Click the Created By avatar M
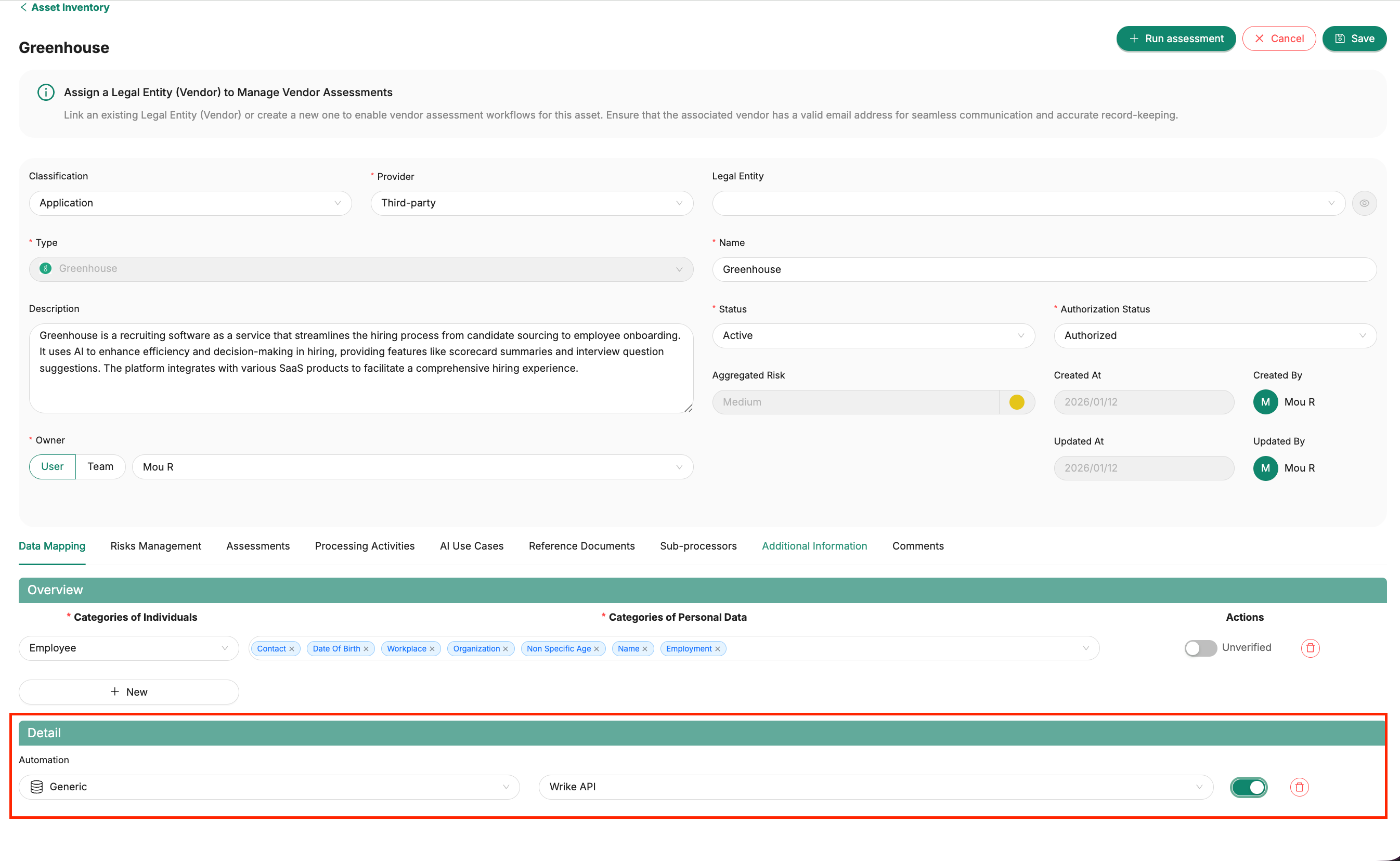Image resolution: width=1400 pixels, height=861 pixels. click(x=1265, y=402)
